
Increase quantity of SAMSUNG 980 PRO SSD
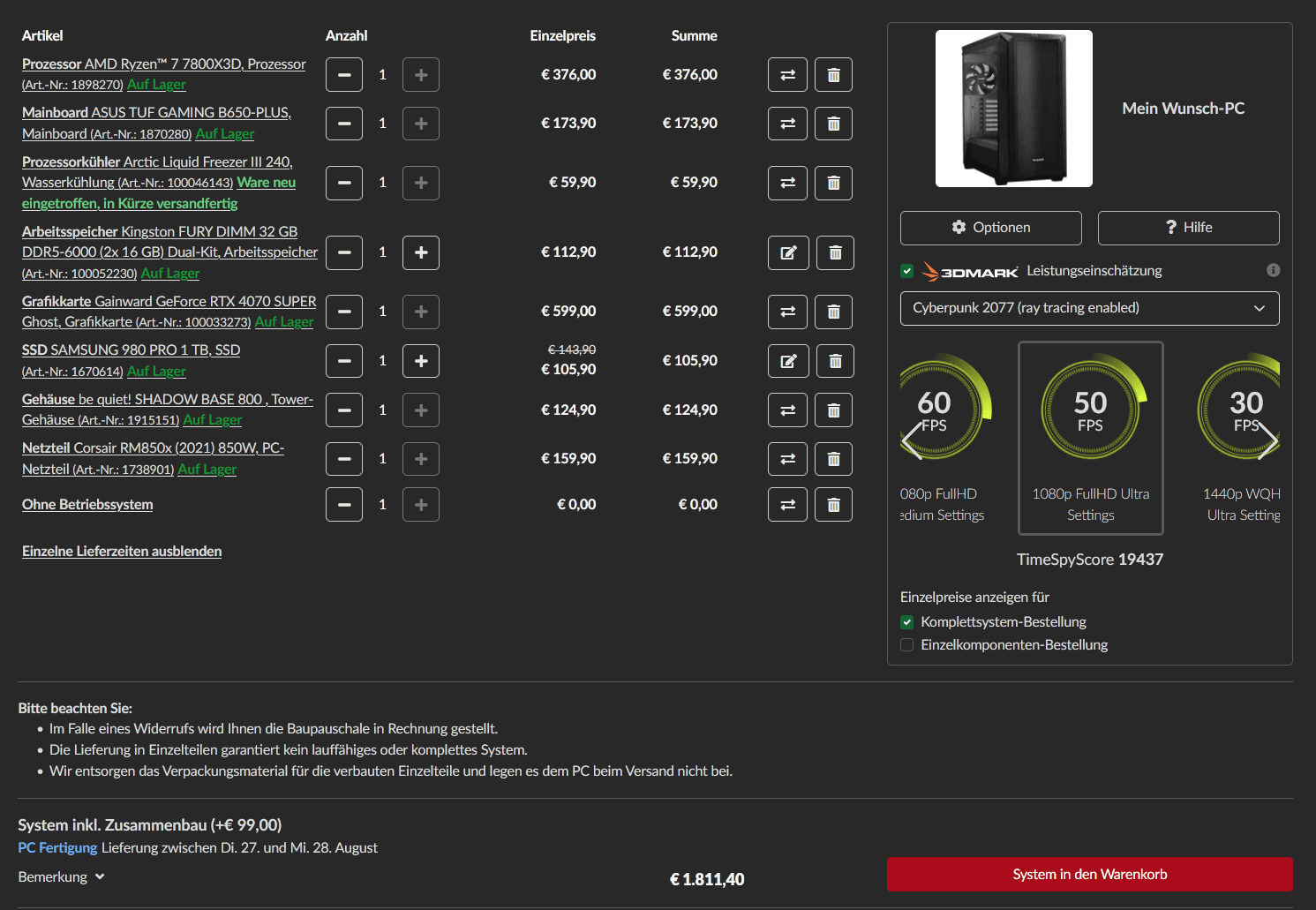(x=421, y=361)
